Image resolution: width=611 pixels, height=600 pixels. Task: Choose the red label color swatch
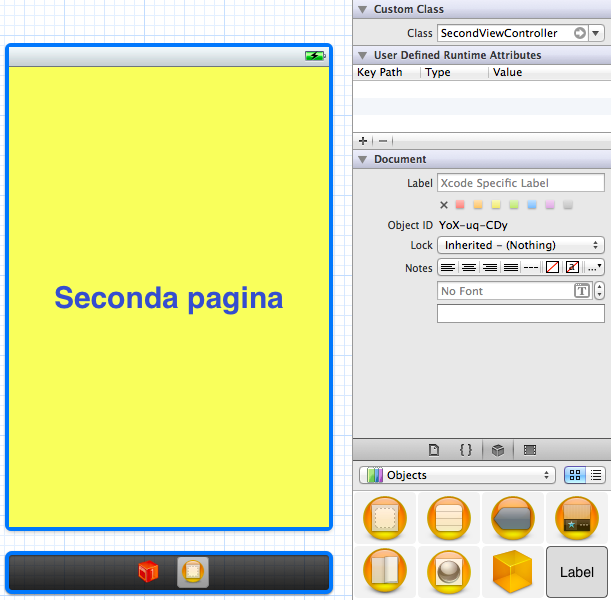point(460,205)
